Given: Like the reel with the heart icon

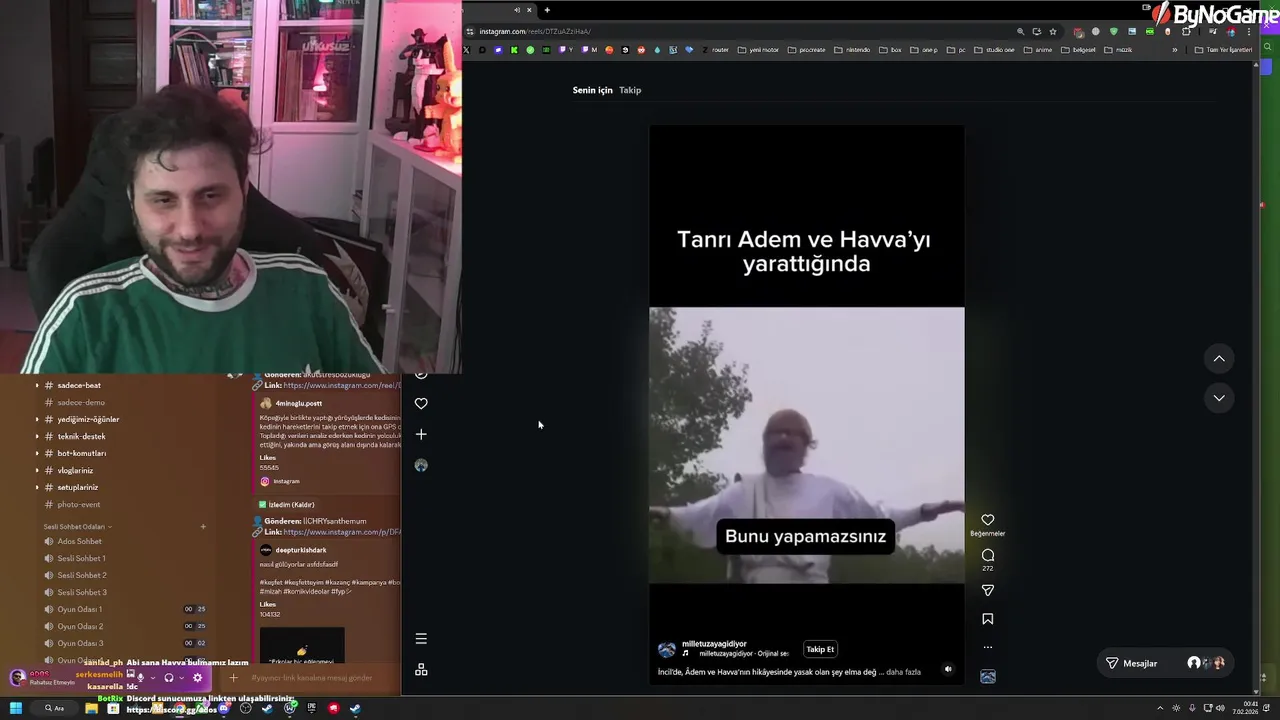Looking at the screenshot, I should tap(987, 520).
